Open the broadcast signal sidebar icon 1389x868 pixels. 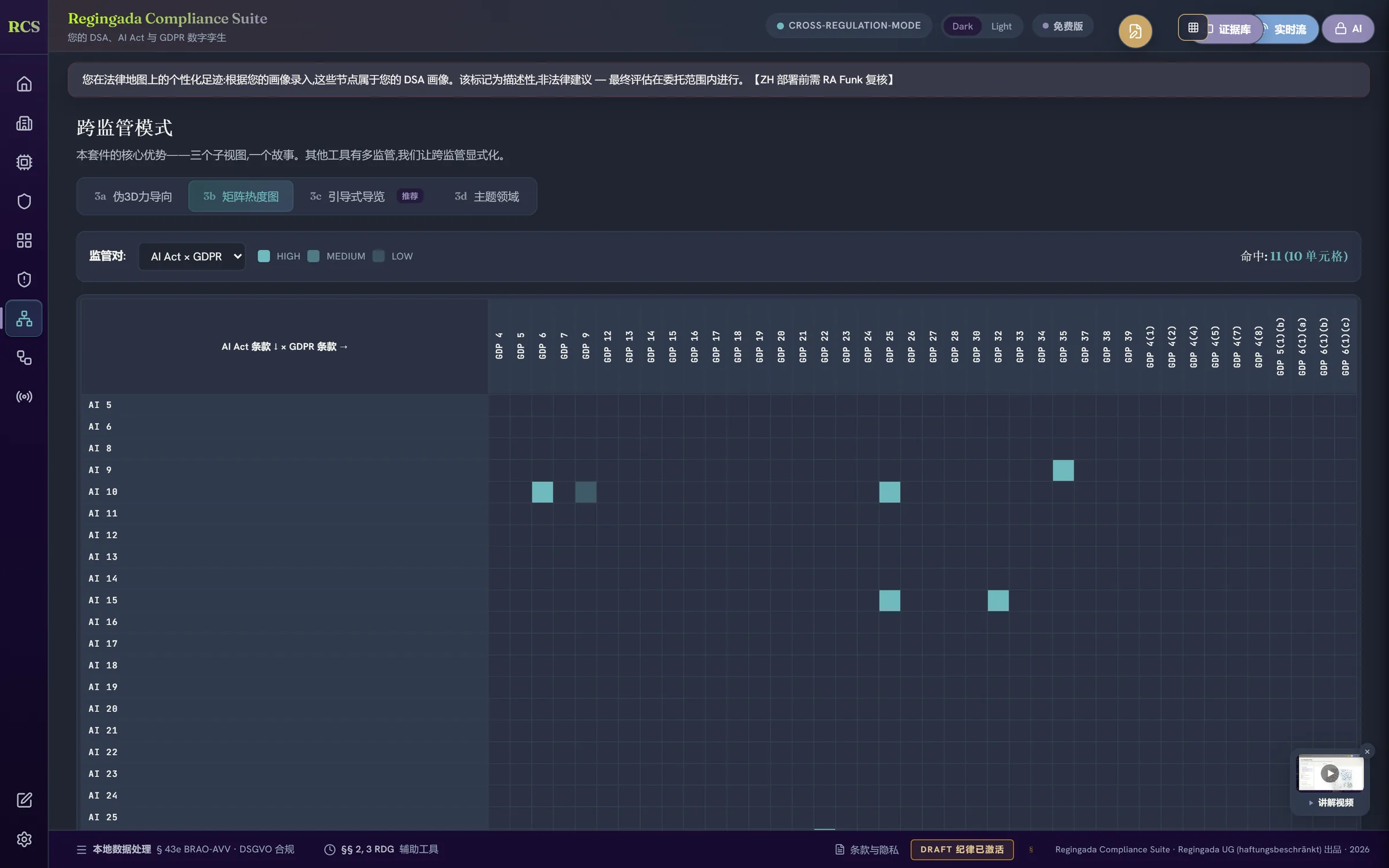pos(24,396)
